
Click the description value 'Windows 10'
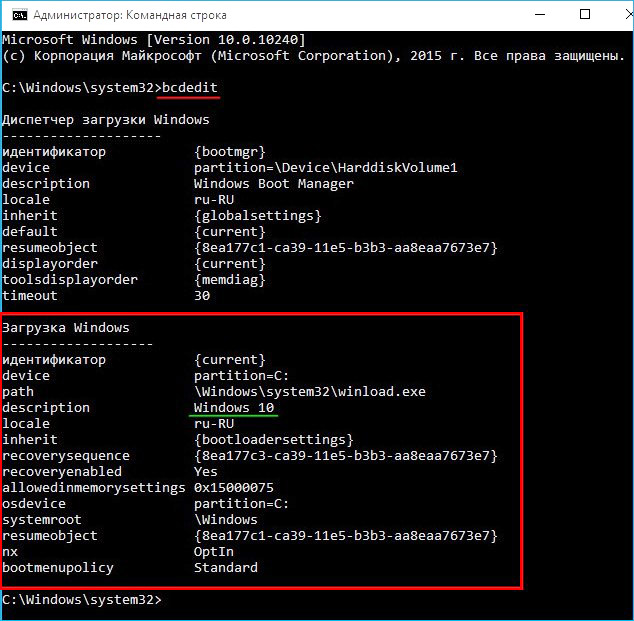click(x=234, y=408)
